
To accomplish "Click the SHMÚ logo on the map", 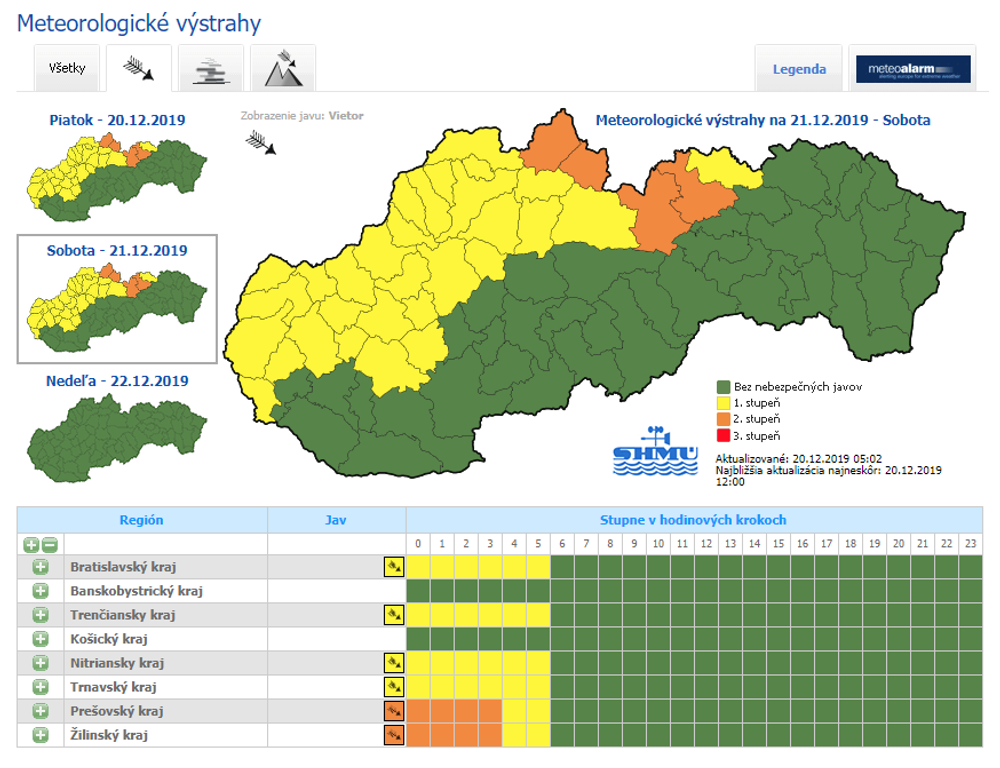I will (x=655, y=453).
